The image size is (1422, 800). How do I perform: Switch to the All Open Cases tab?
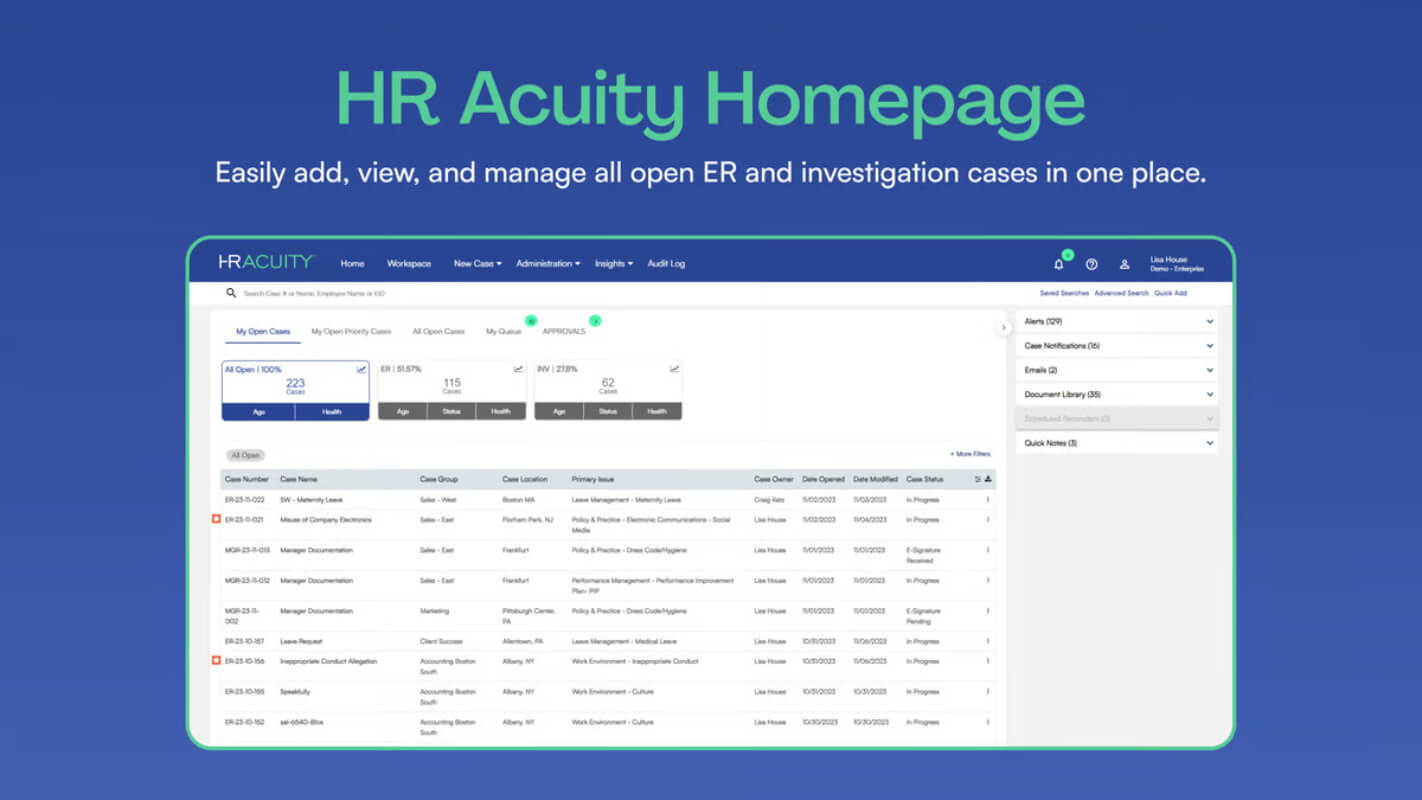[x=438, y=331]
